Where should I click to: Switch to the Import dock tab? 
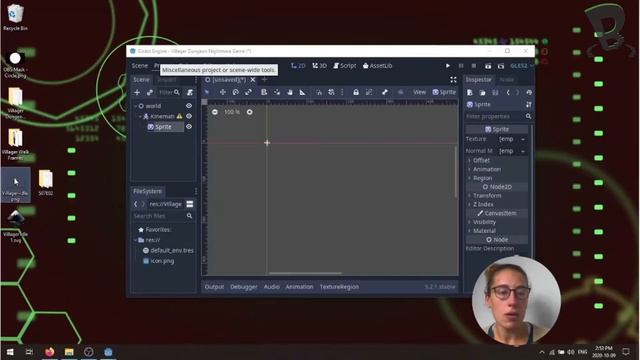point(167,80)
